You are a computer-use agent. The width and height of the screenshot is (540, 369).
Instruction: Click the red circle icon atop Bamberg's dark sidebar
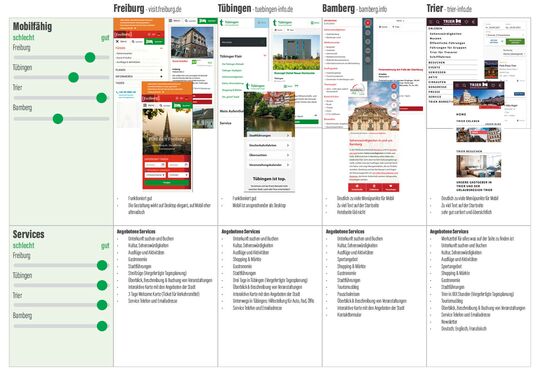click(x=367, y=23)
